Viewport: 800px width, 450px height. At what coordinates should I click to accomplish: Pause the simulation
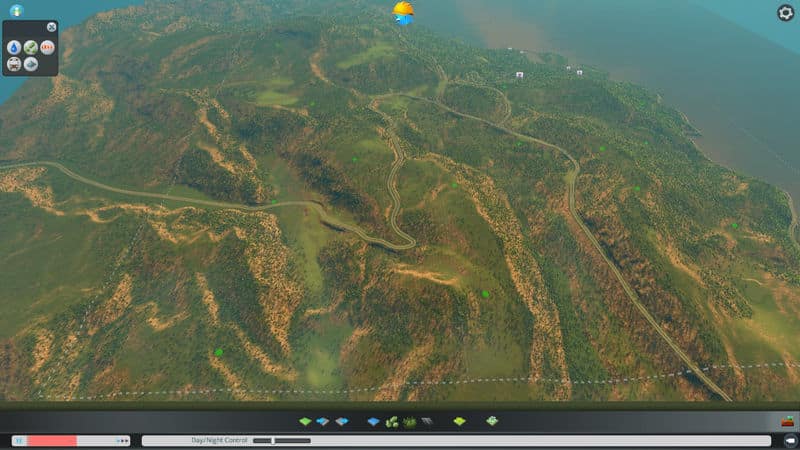[18, 440]
